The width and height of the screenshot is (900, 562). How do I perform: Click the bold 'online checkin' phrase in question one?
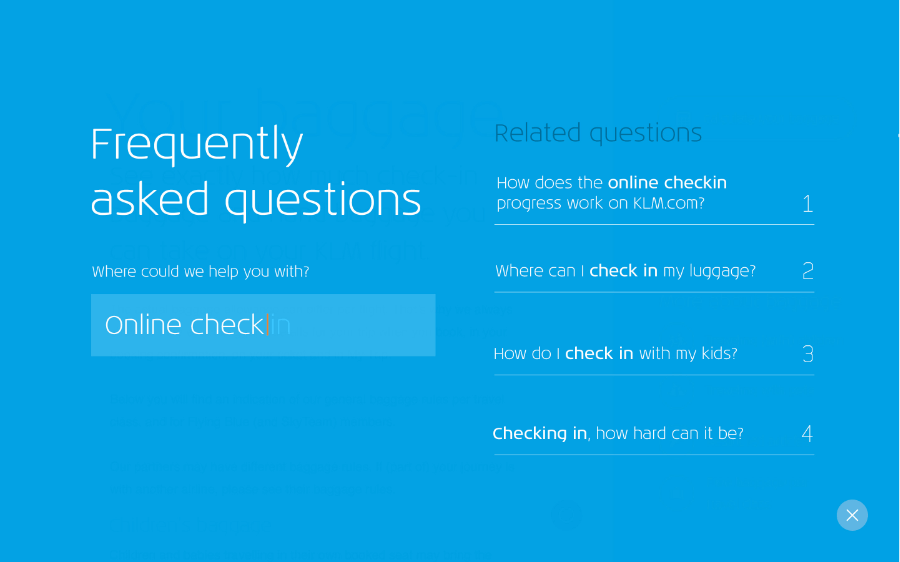667,183
